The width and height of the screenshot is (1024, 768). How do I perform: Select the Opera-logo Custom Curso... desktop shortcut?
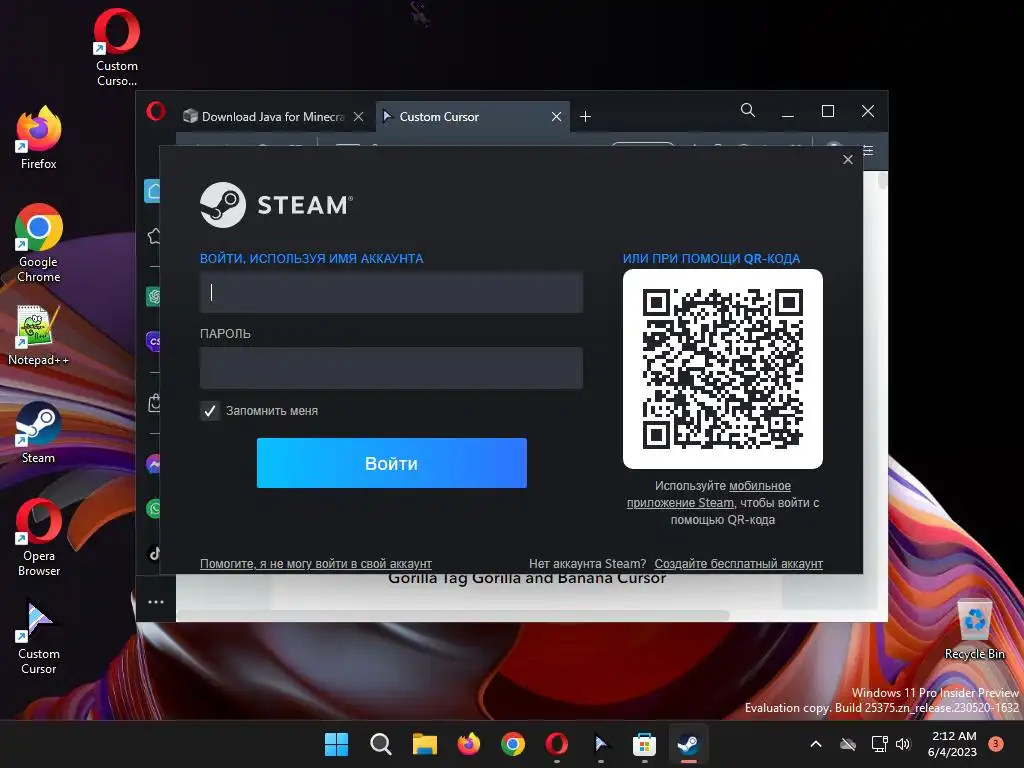117,48
